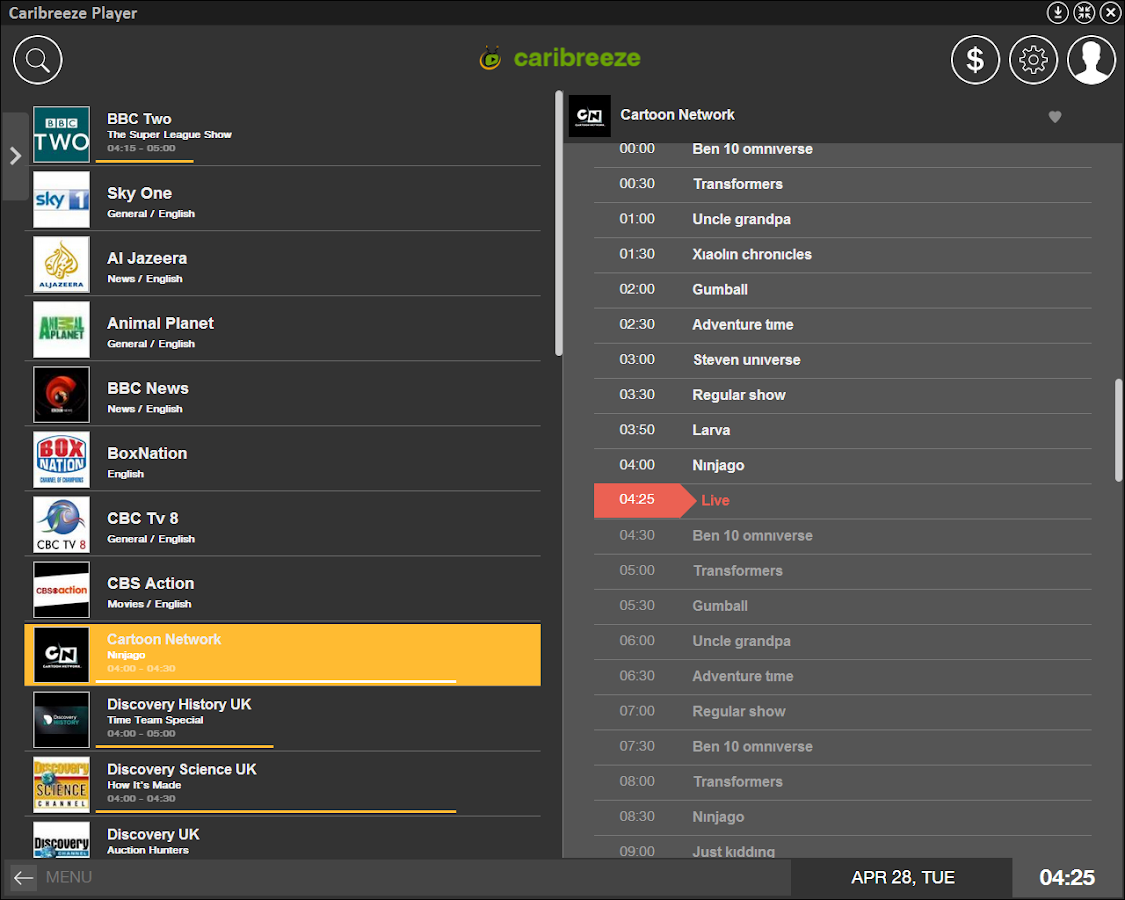
Task: Open the Animal Planet channel title
Action: (x=160, y=323)
